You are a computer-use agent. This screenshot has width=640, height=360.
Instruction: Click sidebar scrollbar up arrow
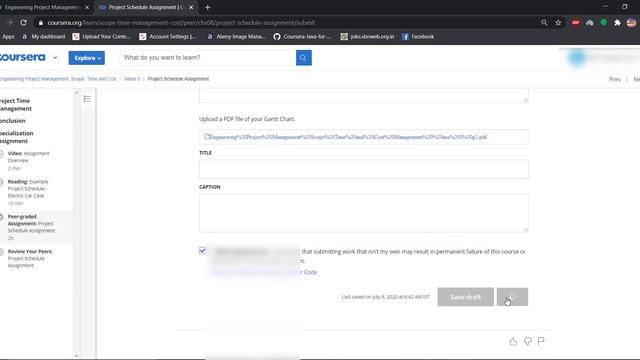click(76, 93)
